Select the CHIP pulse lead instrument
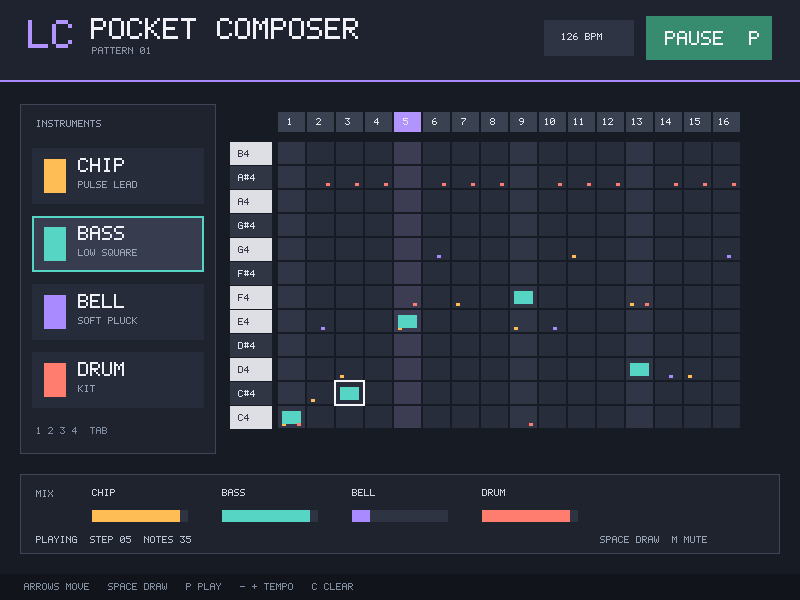 pyautogui.click(x=118, y=176)
